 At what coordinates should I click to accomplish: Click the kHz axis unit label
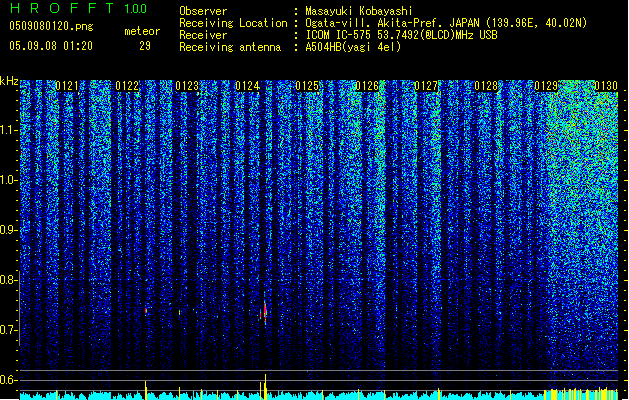point(9,81)
